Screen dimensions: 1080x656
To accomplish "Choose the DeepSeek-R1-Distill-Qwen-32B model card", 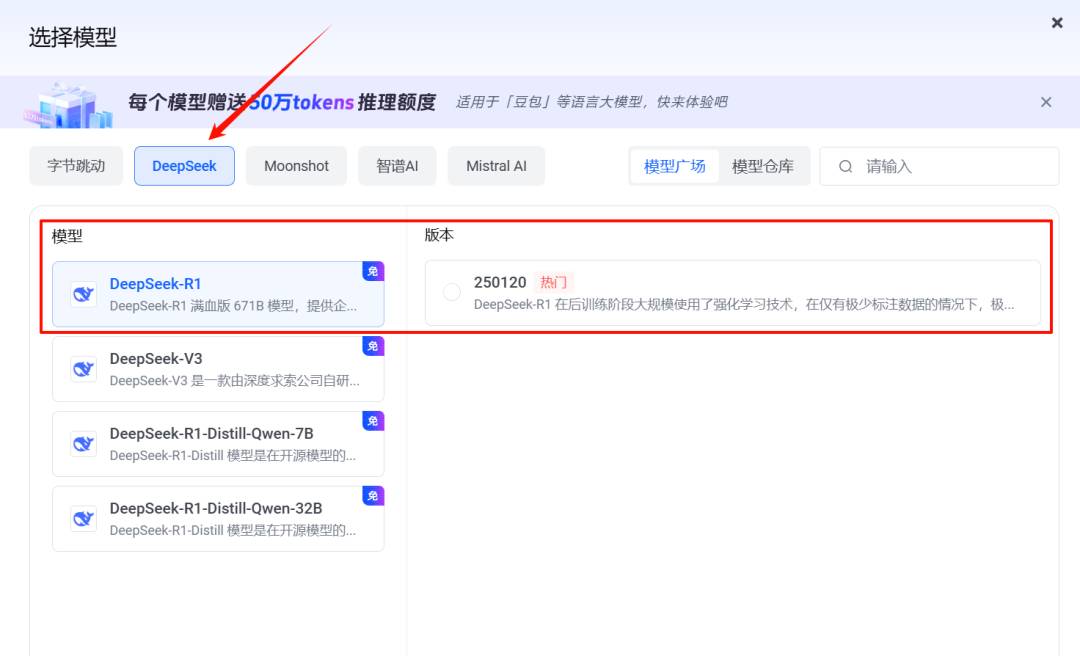I will 218,518.
